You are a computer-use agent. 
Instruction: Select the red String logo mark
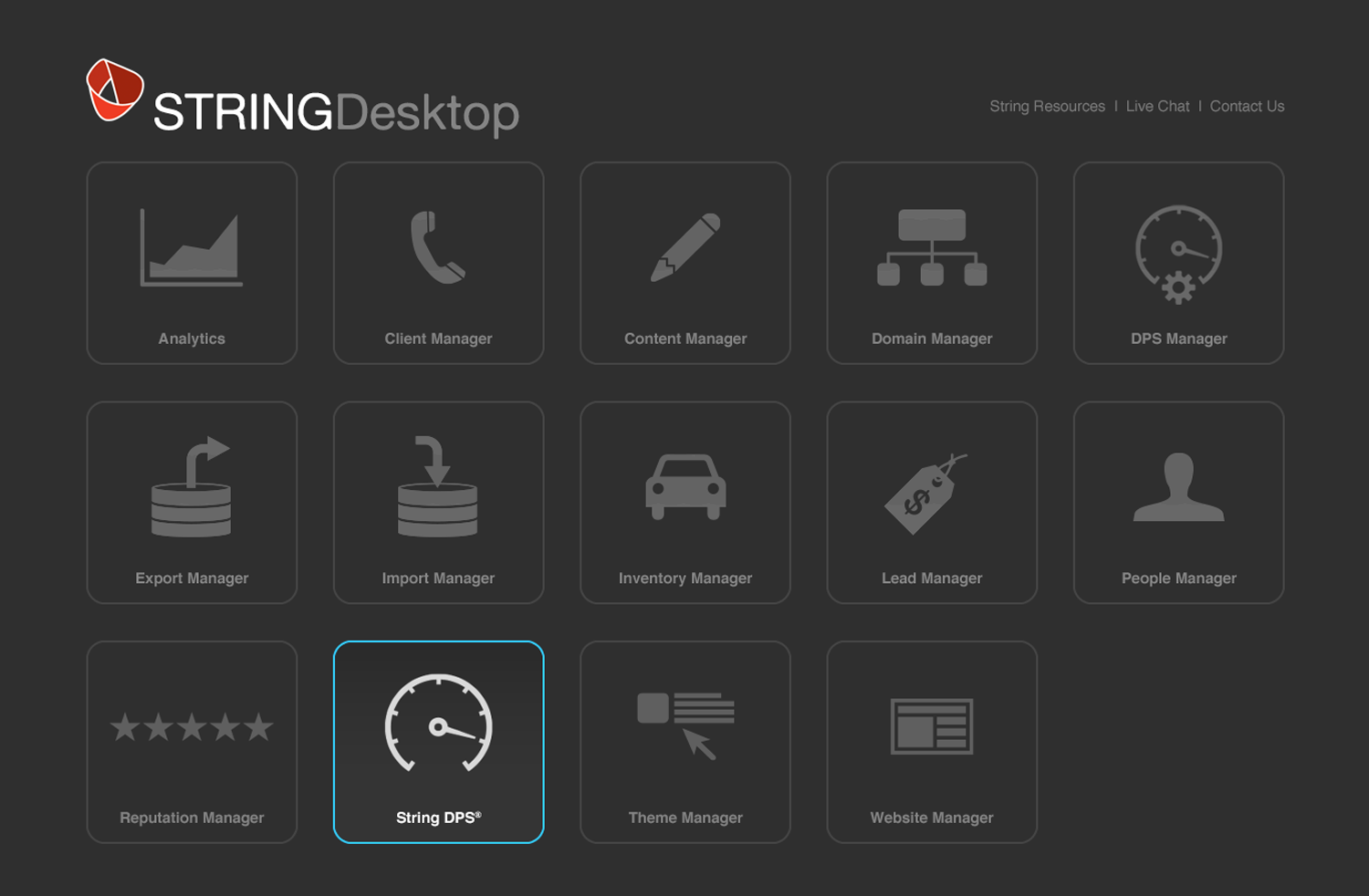pyautogui.click(x=114, y=89)
